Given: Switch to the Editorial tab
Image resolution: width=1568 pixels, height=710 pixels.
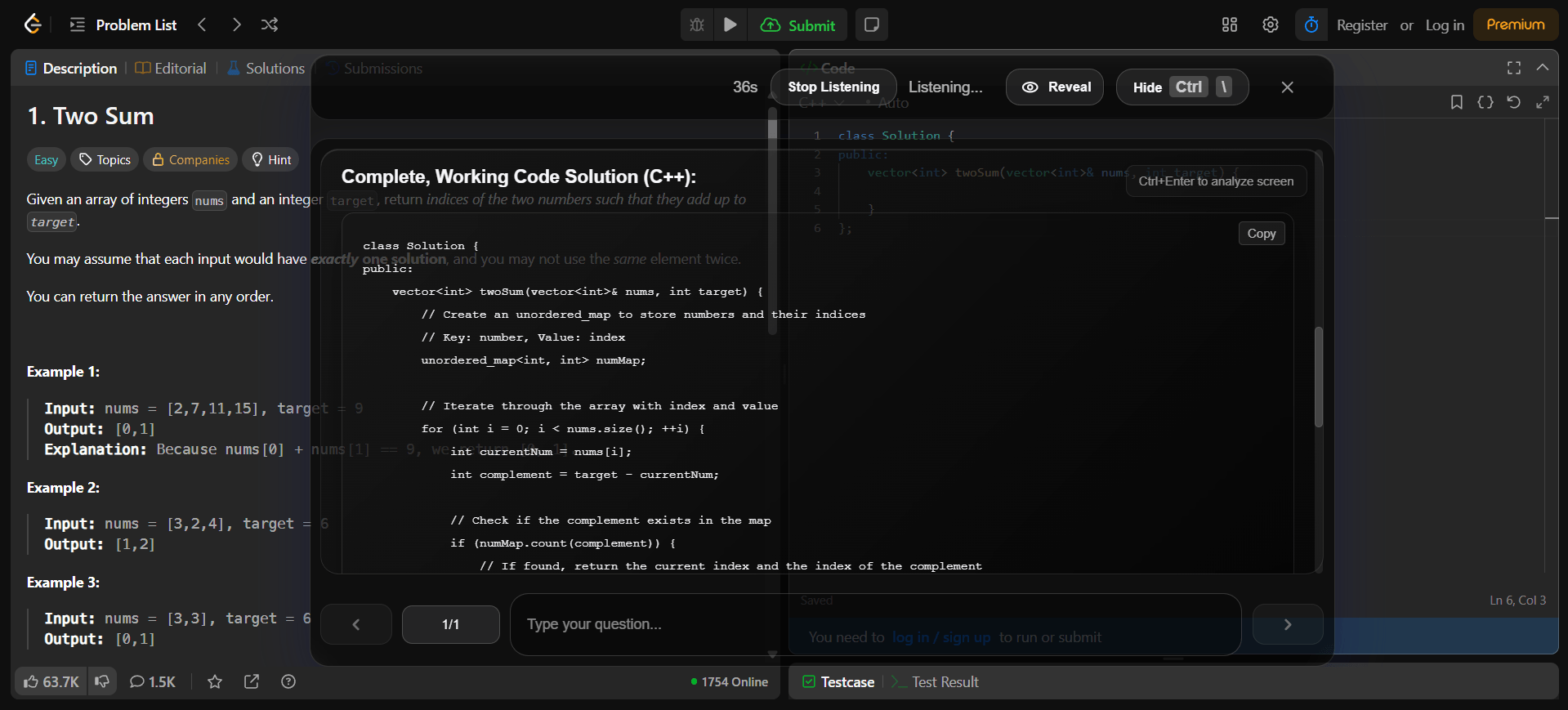Looking at the screenshot, I should coord(171,69).
